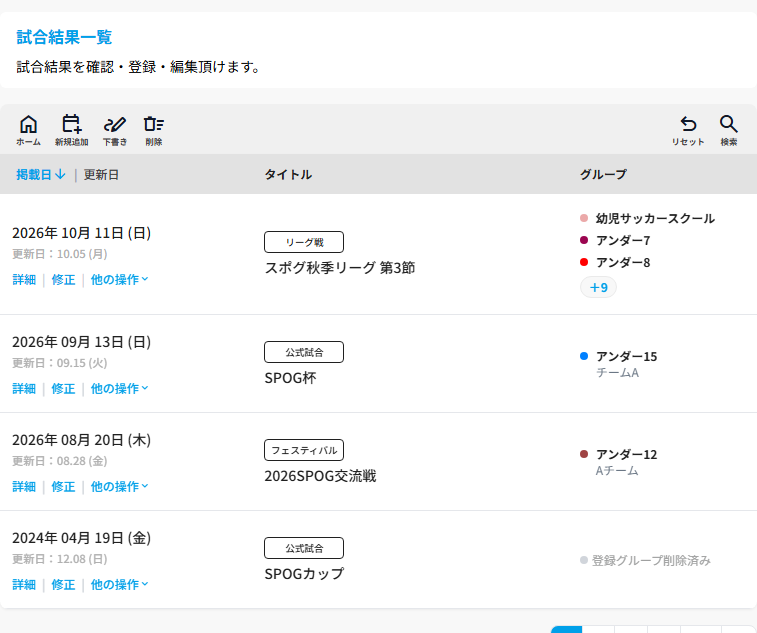Click the リーグ戦 tag
The width and height of the screenshot is (757, 633).
[x=304, y=242]
